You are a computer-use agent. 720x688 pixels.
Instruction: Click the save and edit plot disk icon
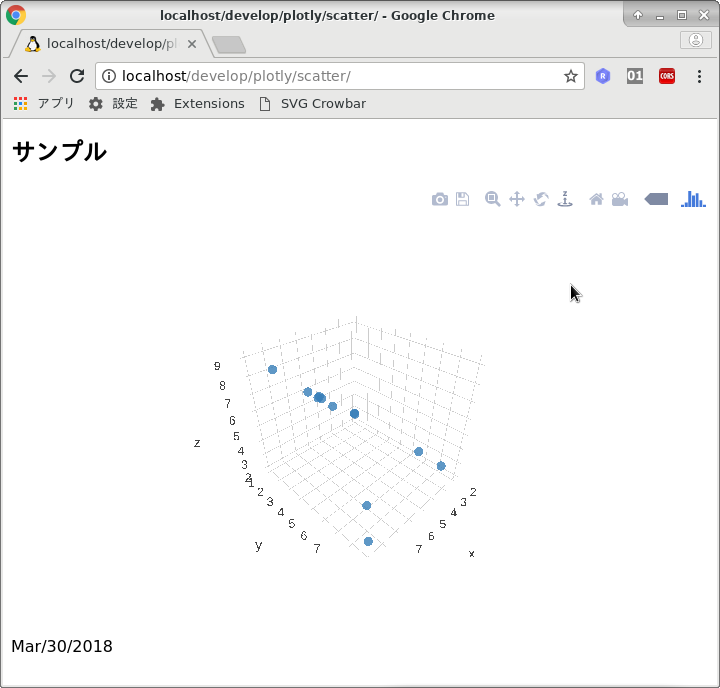(x=462, y=199)
